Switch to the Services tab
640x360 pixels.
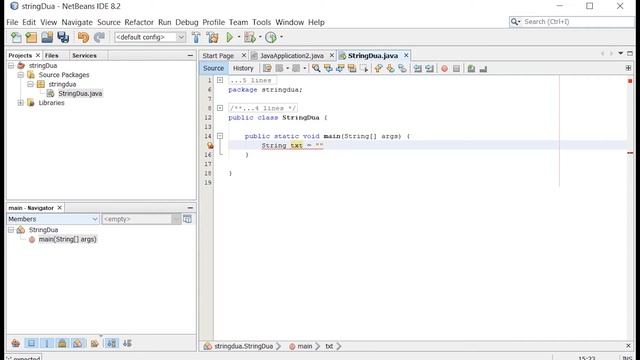84,56
